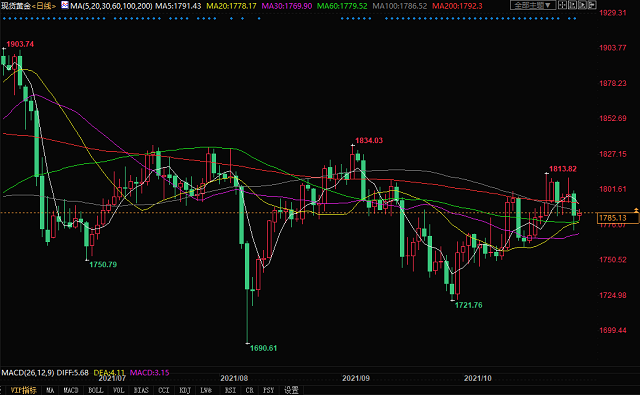Switch to the MACD indicator tab
Screen dimensions: 640x395
coord(71,391)
